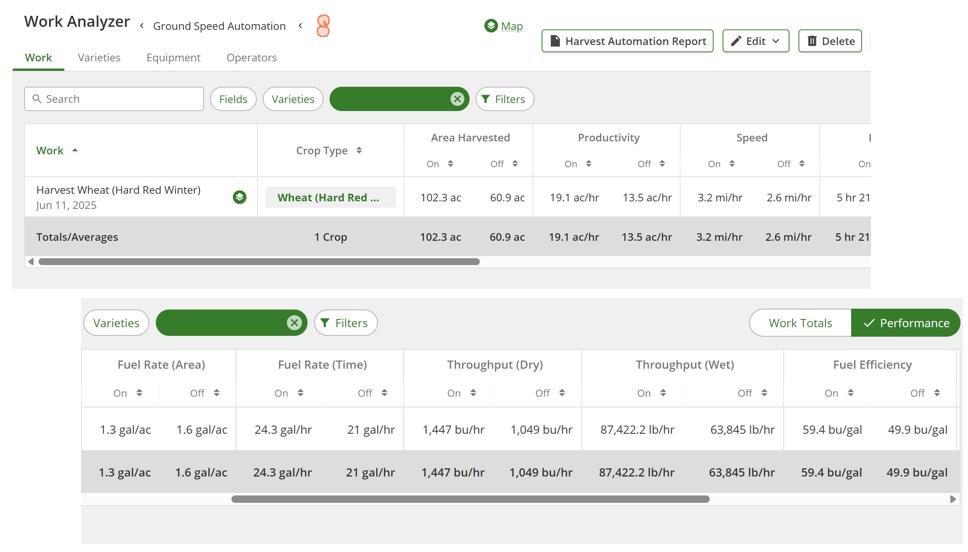Open the Map view link
Image resolution: width=968 pixels, height=552 pixels.
pos(504,26)
